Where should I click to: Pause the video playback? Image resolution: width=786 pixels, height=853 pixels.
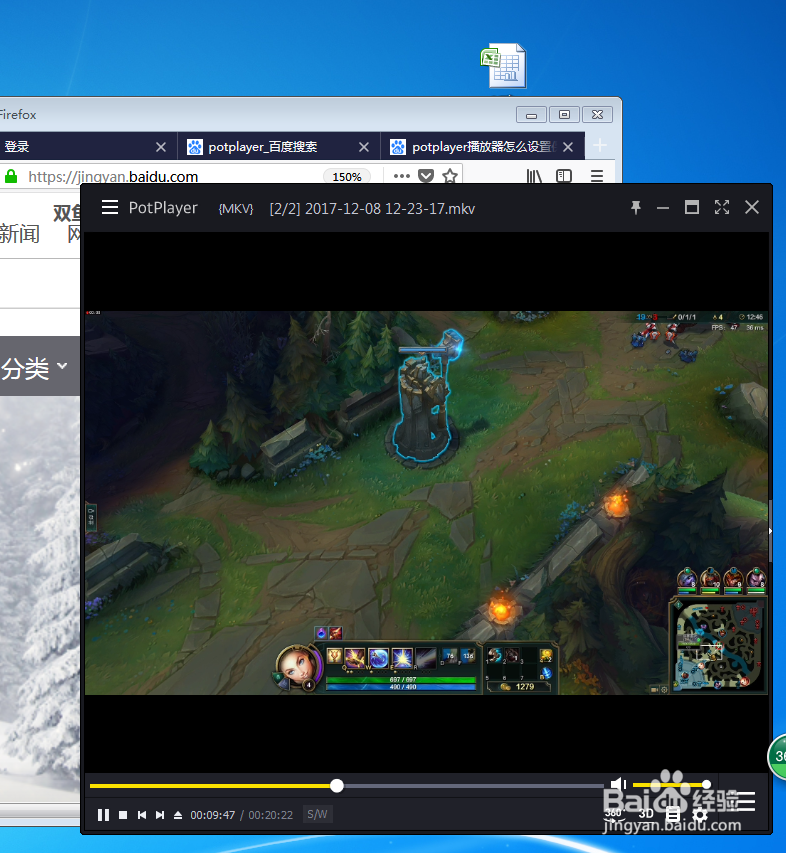pyautogui.click(x=103, y=814)
